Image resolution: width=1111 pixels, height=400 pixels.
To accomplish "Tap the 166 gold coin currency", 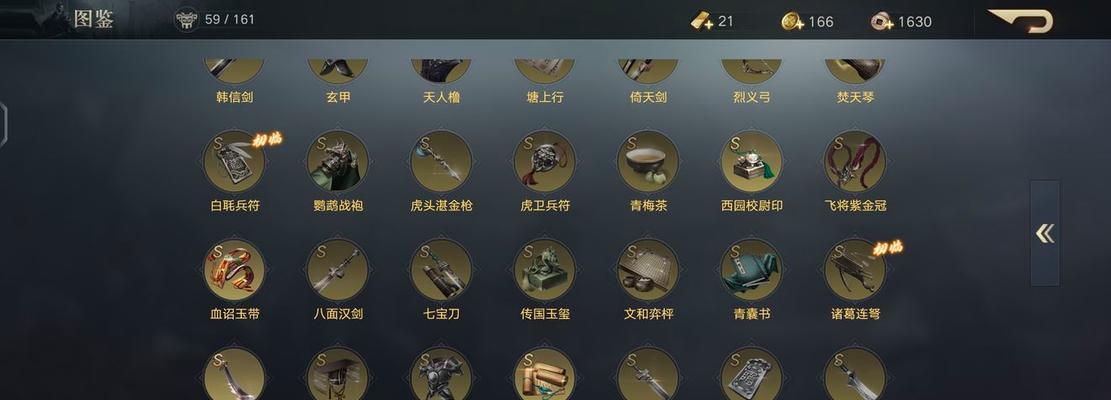I will [807, 21].
